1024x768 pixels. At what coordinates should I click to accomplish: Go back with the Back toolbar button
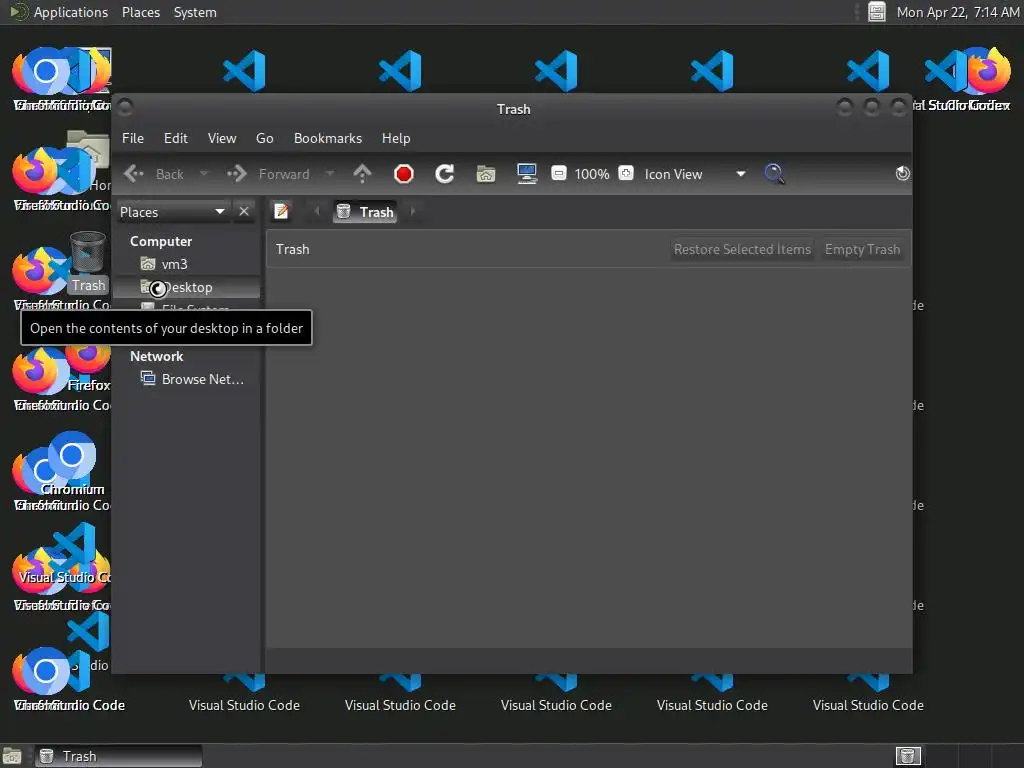point(154,174)
